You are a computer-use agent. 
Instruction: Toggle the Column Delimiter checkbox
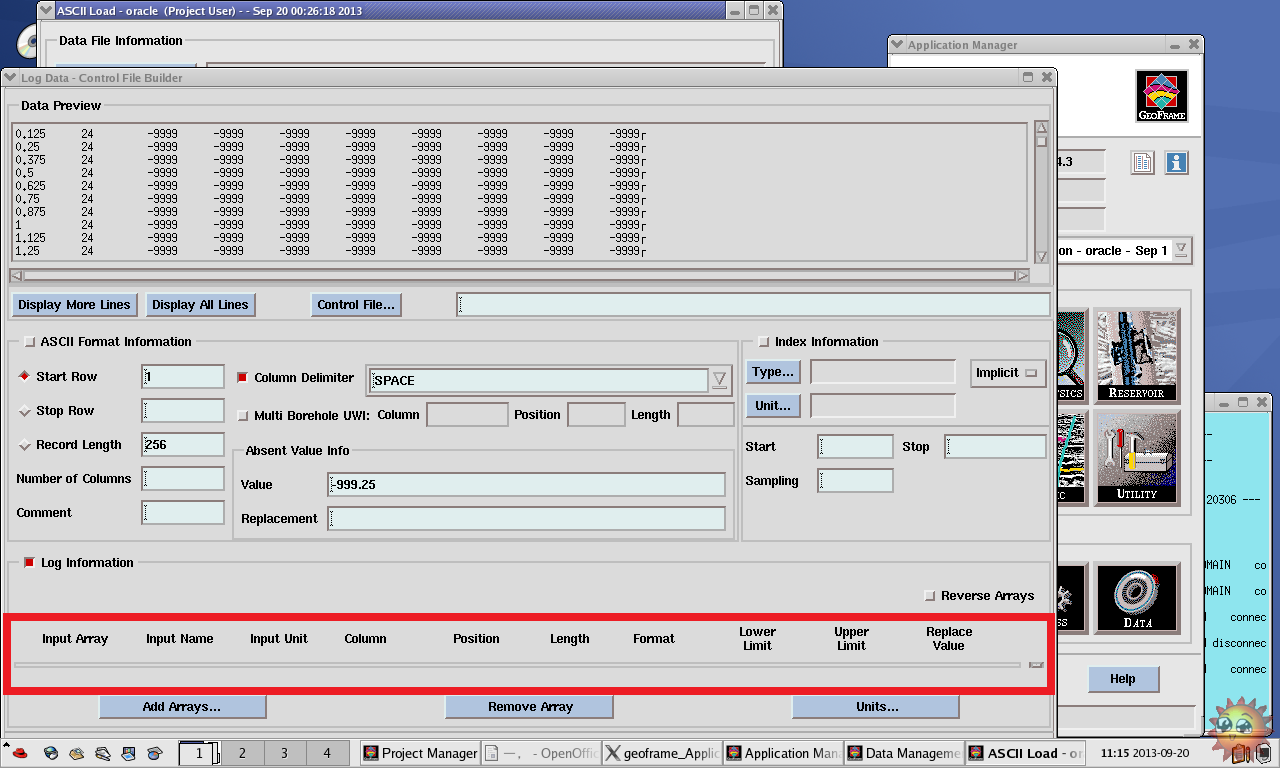pyautogui.click(x=242, y=378)
